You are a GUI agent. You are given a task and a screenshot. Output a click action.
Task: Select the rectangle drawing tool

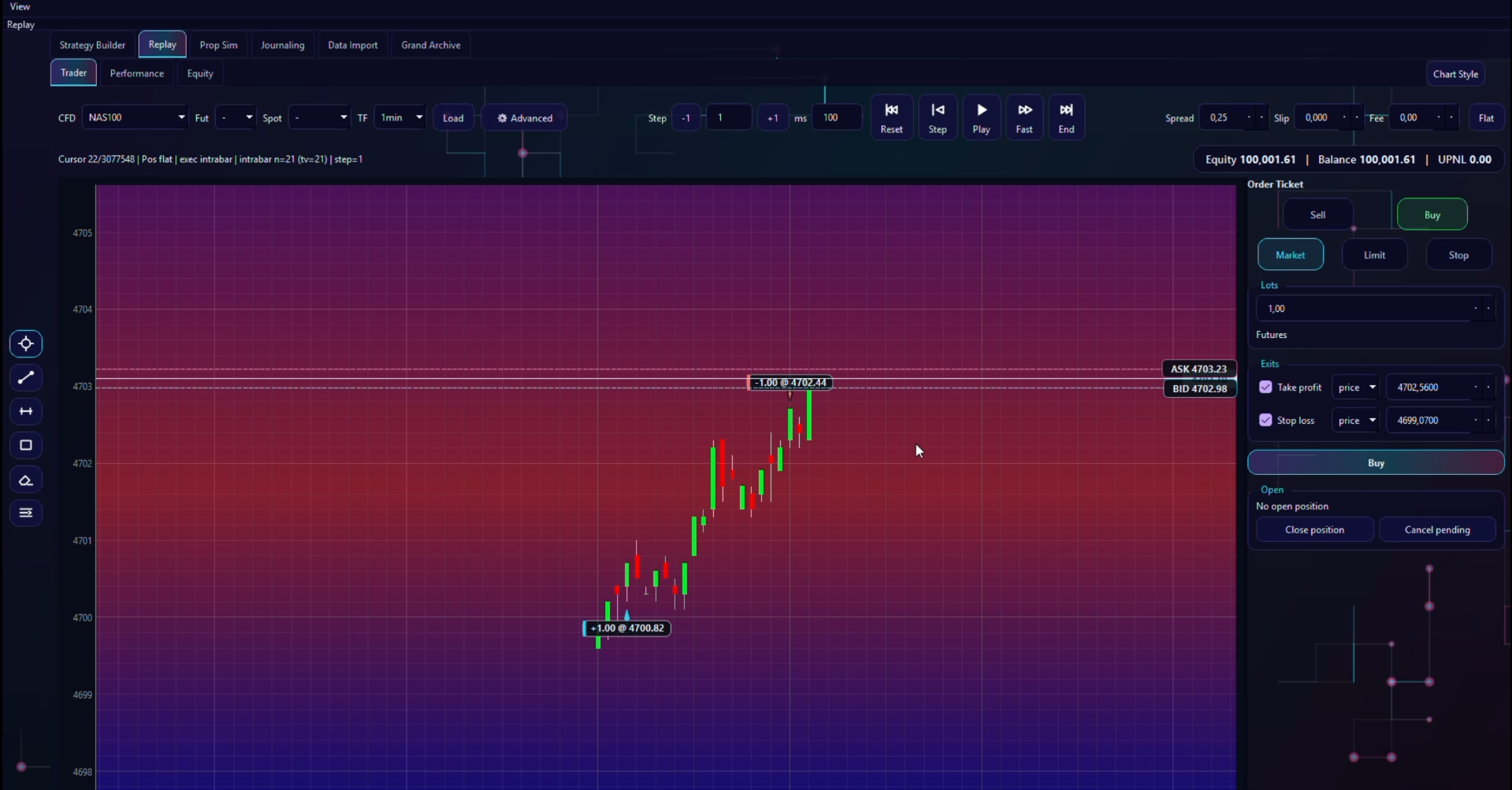pyautogui.click(x=26, y=446)
